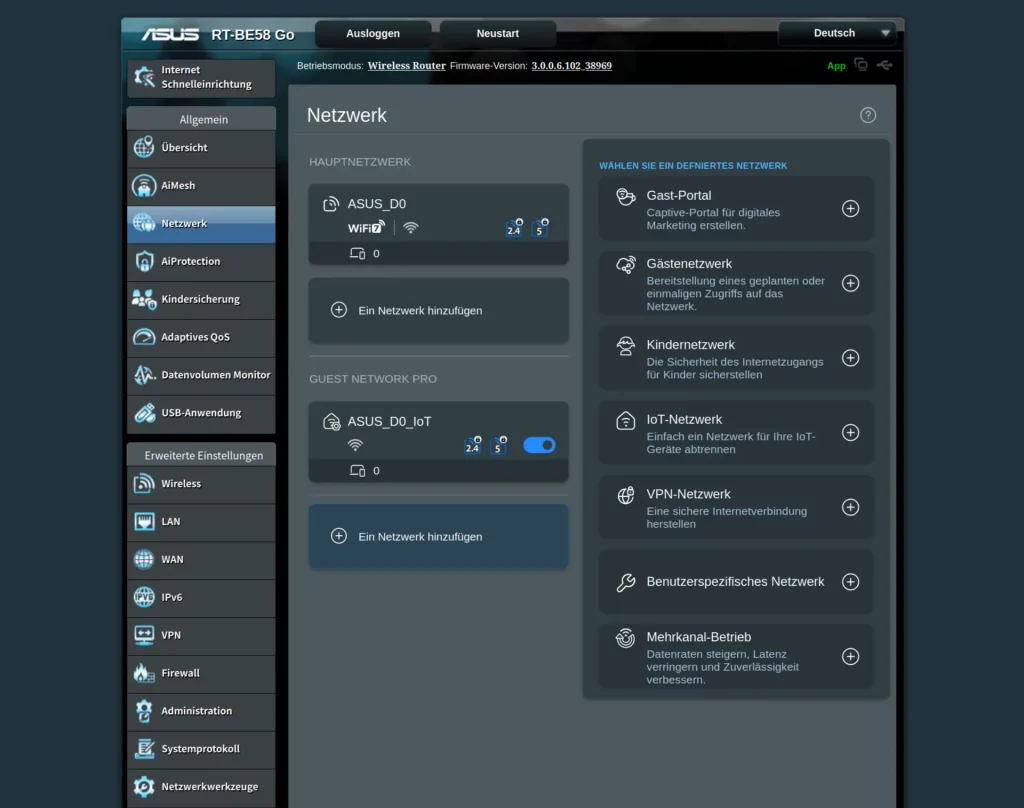Open the Deutsch language dropdown

pos(837,33)
